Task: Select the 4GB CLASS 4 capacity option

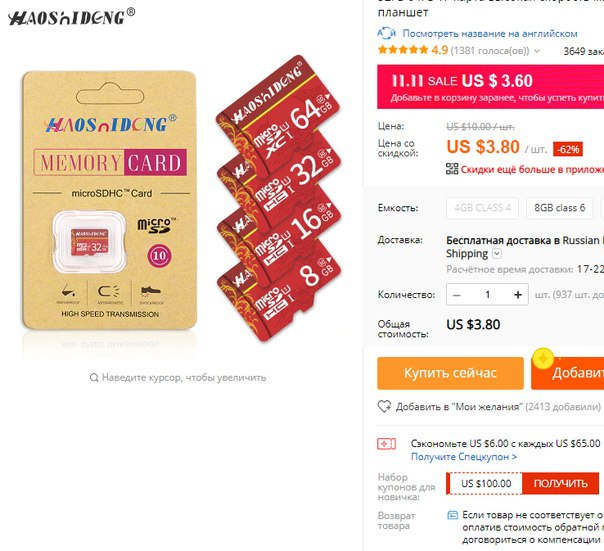Action: [x=482, y=208]
